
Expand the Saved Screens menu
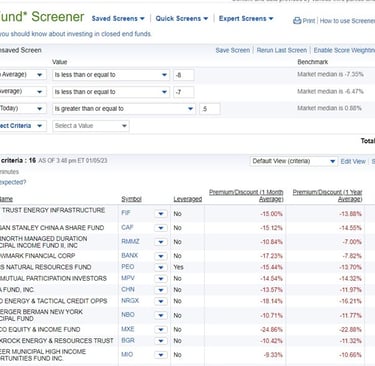click(x=118, y=19)
